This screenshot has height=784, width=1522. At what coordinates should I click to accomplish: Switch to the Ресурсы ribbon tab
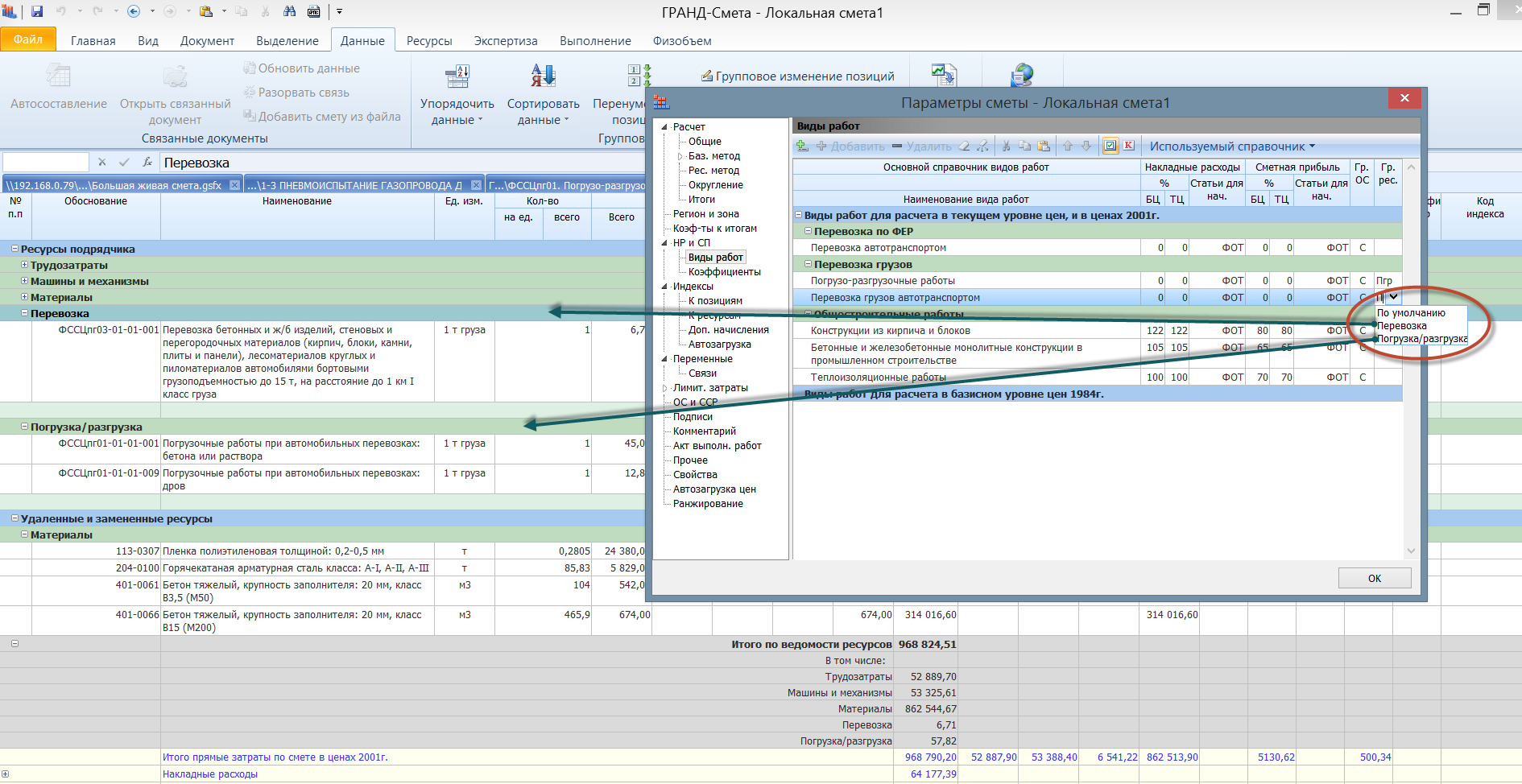click(429, 41)
